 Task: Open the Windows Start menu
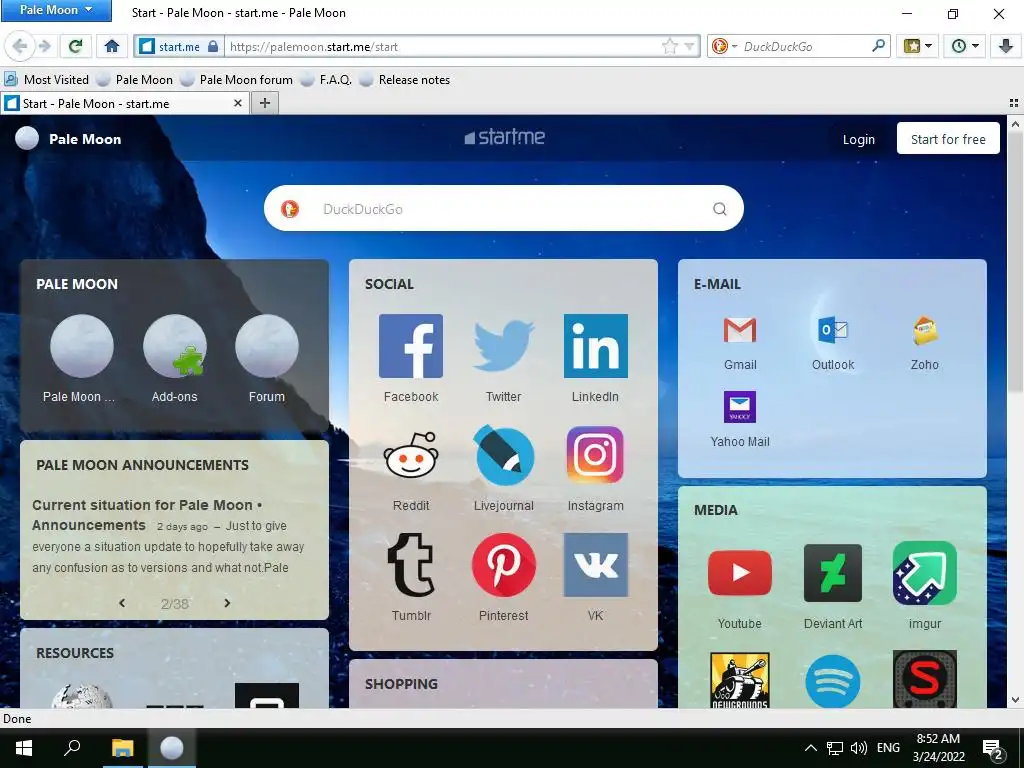click(24, 748)
